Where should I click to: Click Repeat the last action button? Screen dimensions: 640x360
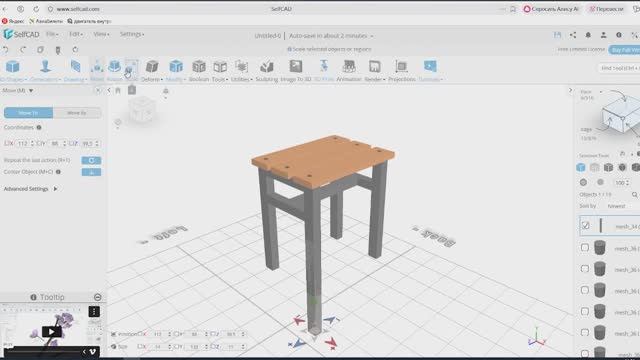click(91, 160)
